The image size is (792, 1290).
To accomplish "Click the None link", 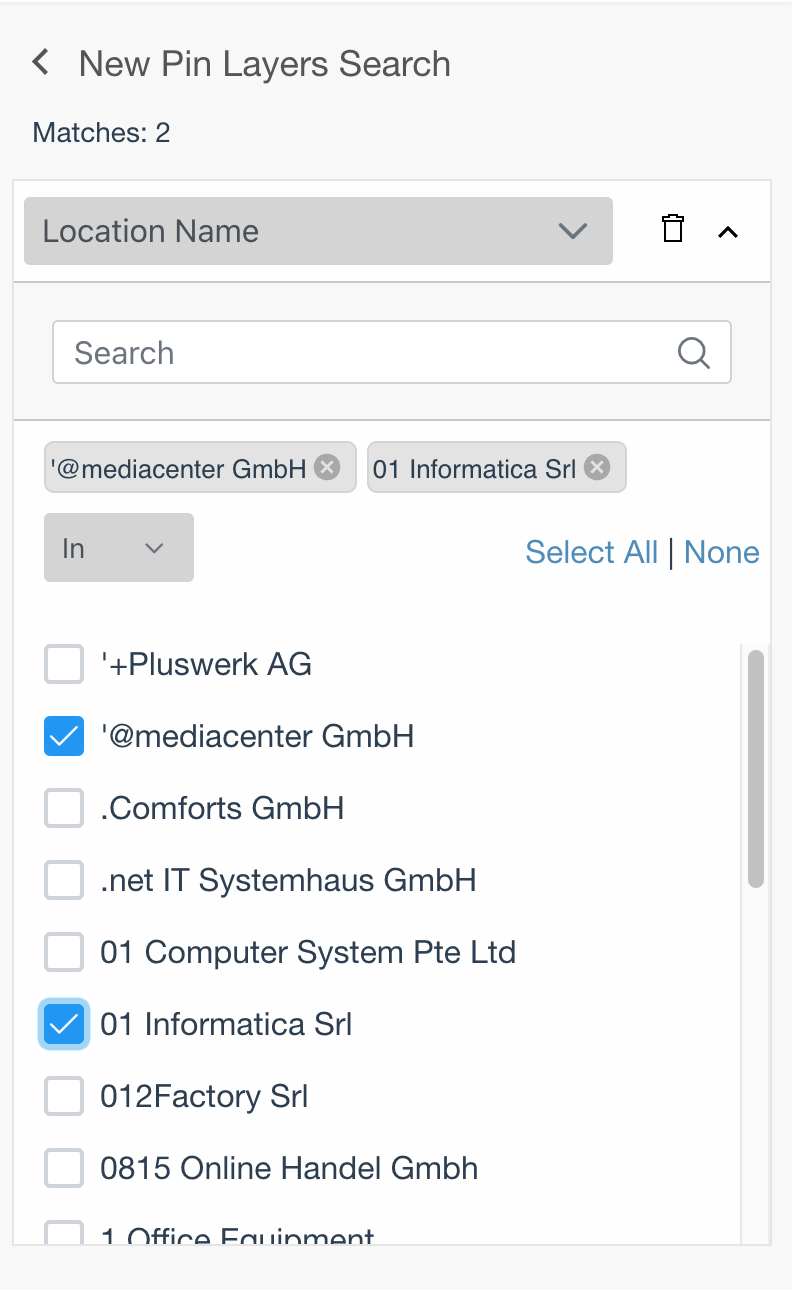I will pos(722,552).
